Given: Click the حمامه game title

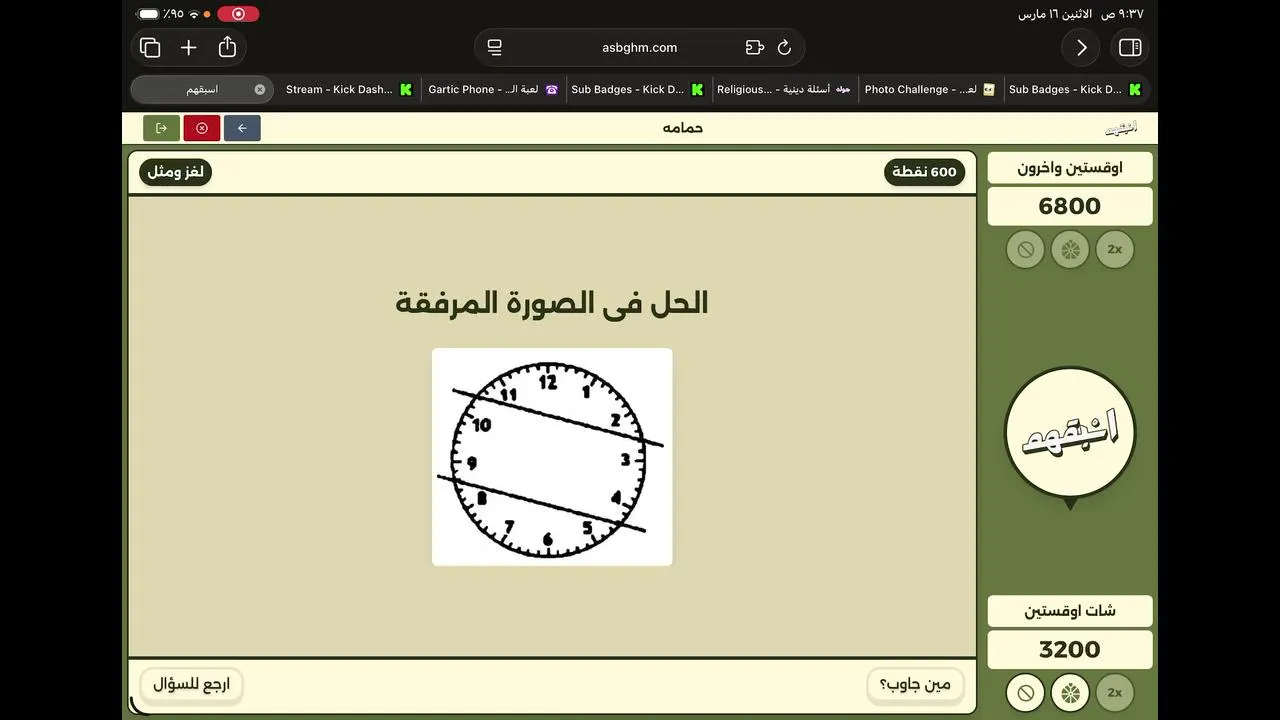Looking at the screenshot, I should click(x=683, y=128).
